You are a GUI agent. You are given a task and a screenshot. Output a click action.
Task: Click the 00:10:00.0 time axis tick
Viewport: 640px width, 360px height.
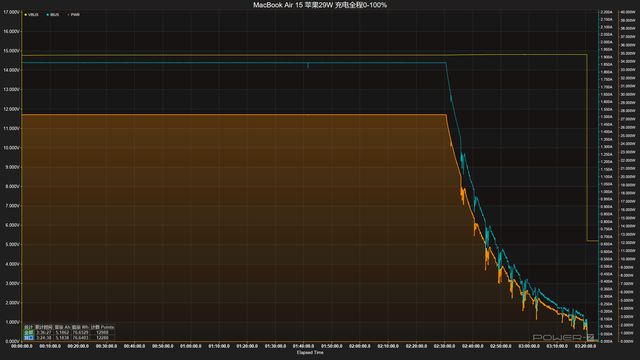[50, 346]
